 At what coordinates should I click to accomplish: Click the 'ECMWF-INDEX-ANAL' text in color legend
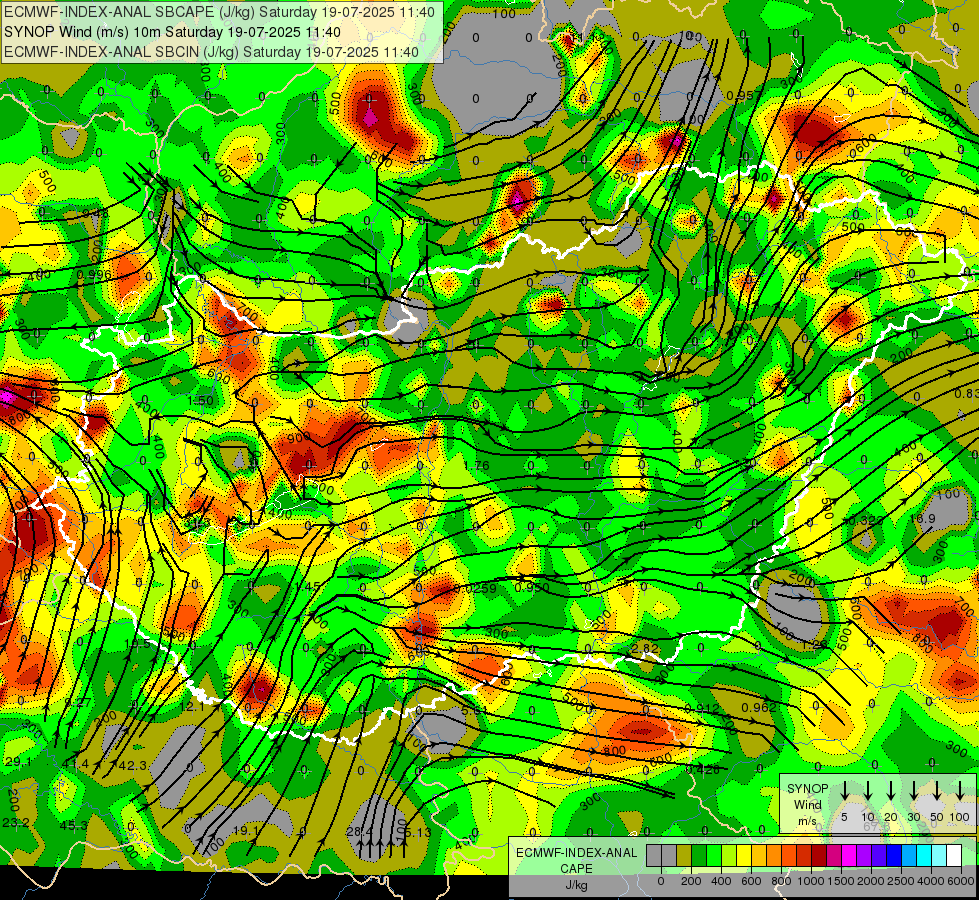coord(576,853)
